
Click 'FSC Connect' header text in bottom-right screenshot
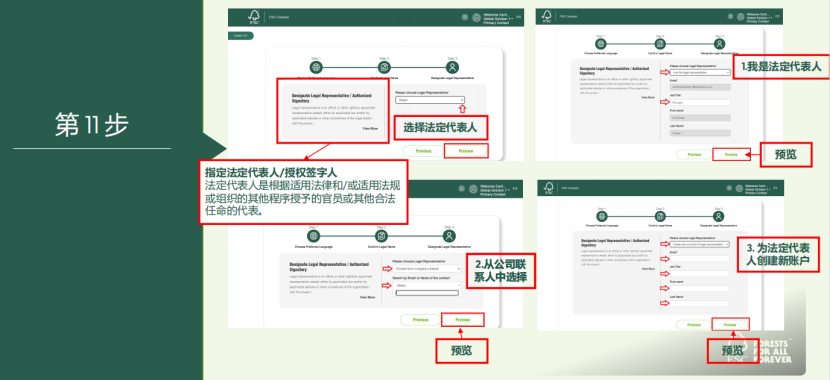(570, 188)
